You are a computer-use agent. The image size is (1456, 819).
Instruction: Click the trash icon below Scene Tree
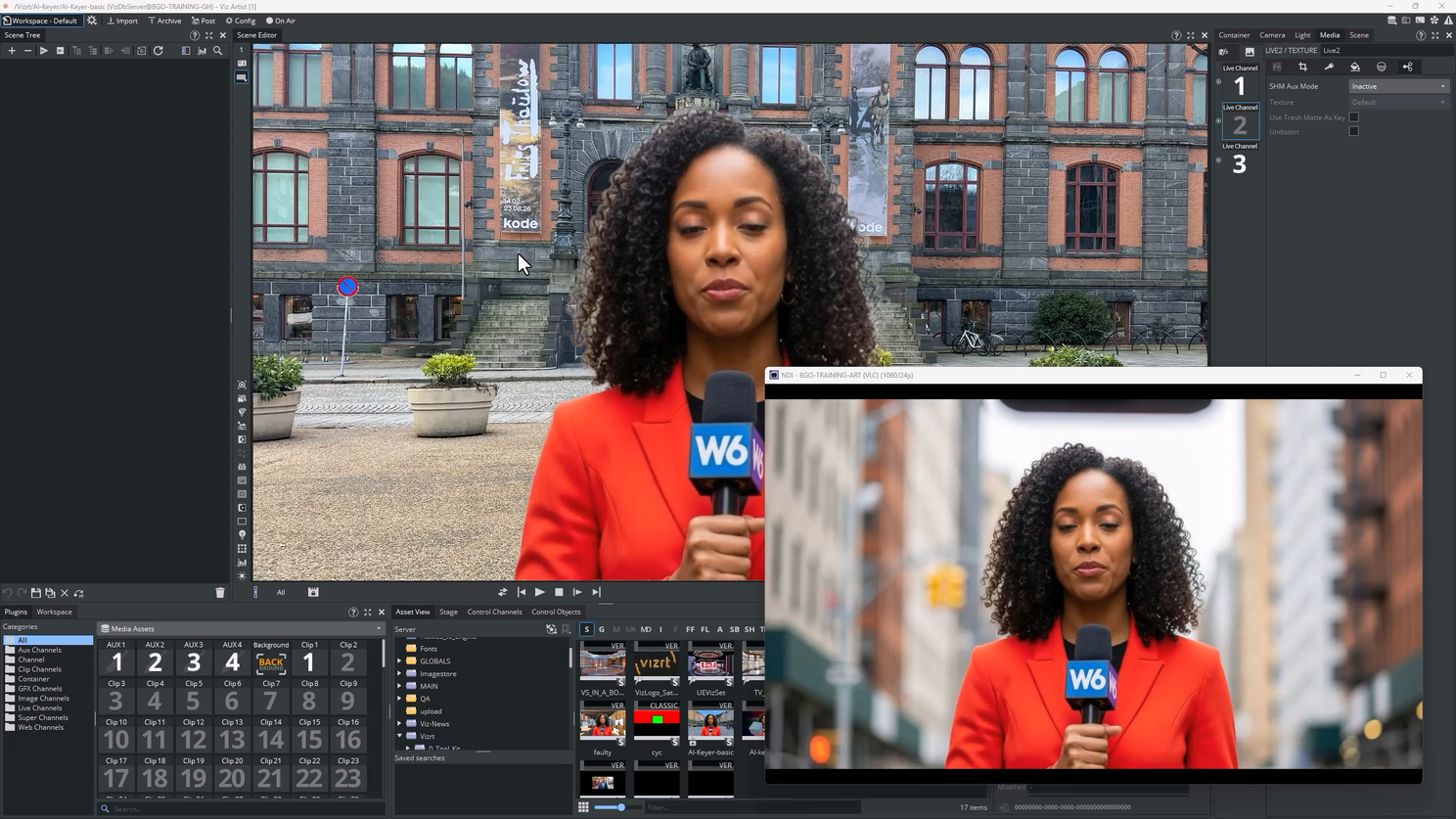click(220, 593)
